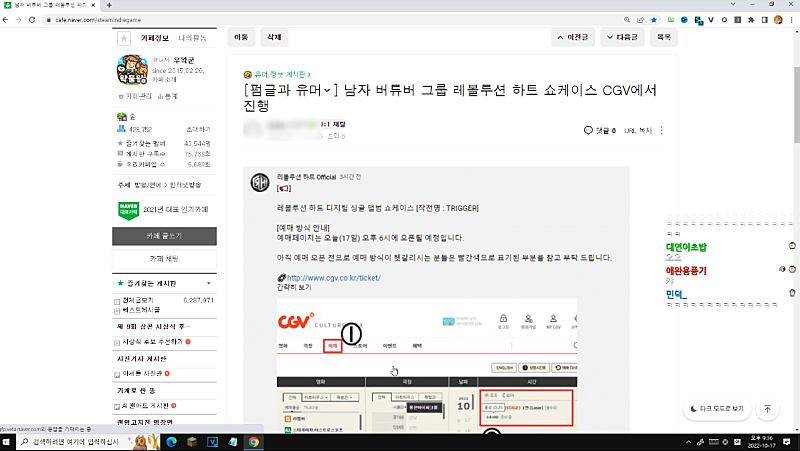The image size is (800, 451).
Task: Bookmark this page with the star icon
Action: [654, 19]
